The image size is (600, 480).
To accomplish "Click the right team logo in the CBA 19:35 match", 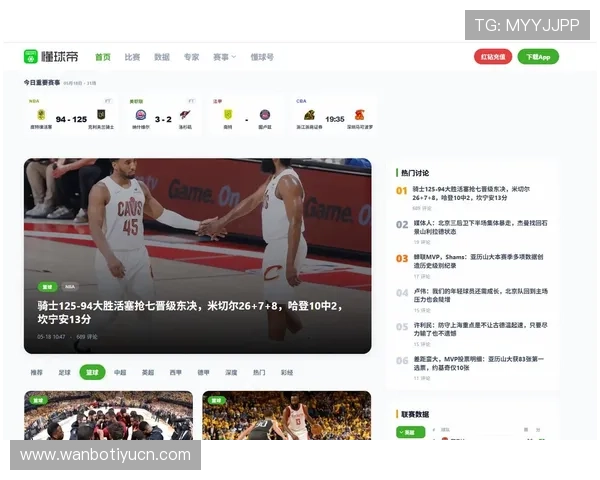I will tap(359, 114).
